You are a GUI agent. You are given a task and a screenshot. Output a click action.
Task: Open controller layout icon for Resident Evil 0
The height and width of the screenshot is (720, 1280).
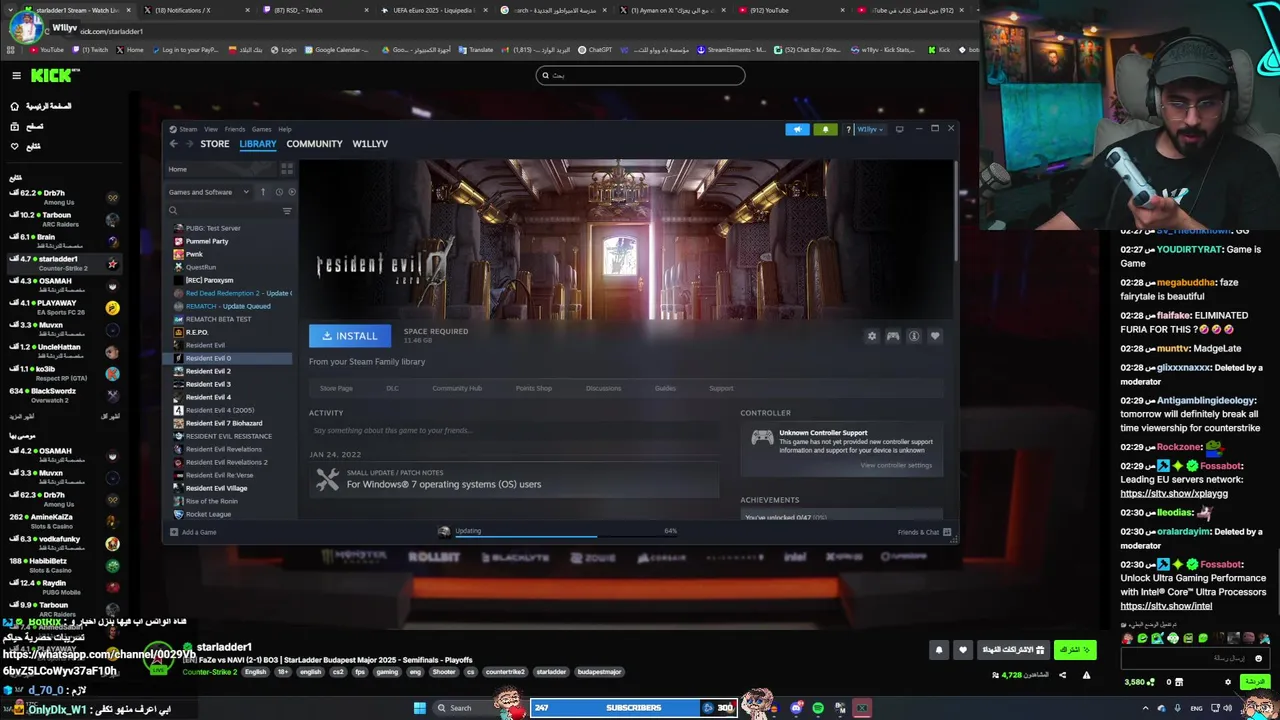(893, 336)
